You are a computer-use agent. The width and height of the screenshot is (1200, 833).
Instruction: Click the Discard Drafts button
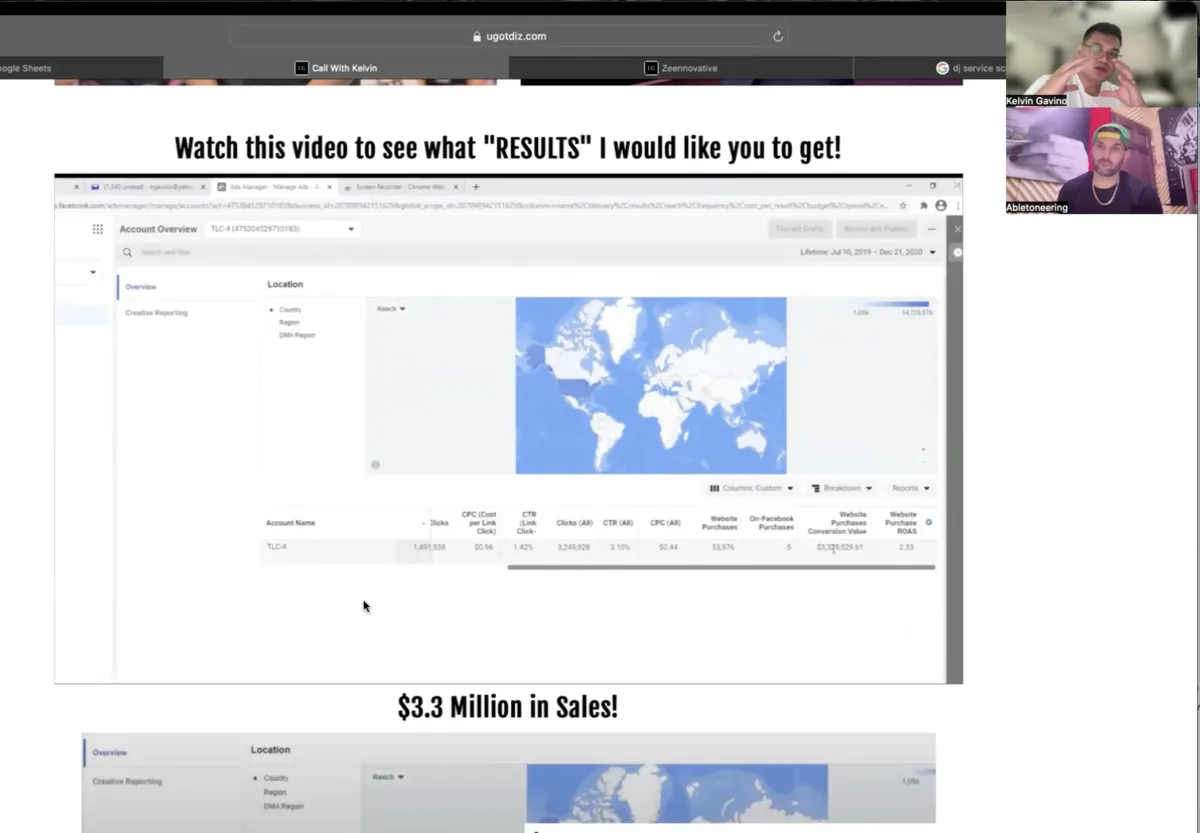point(800,229)
